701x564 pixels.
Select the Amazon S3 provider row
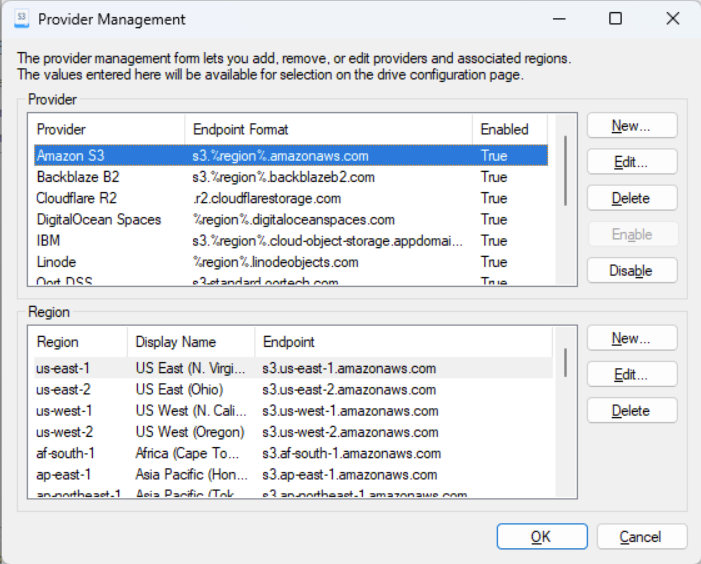tap(291, 156)
